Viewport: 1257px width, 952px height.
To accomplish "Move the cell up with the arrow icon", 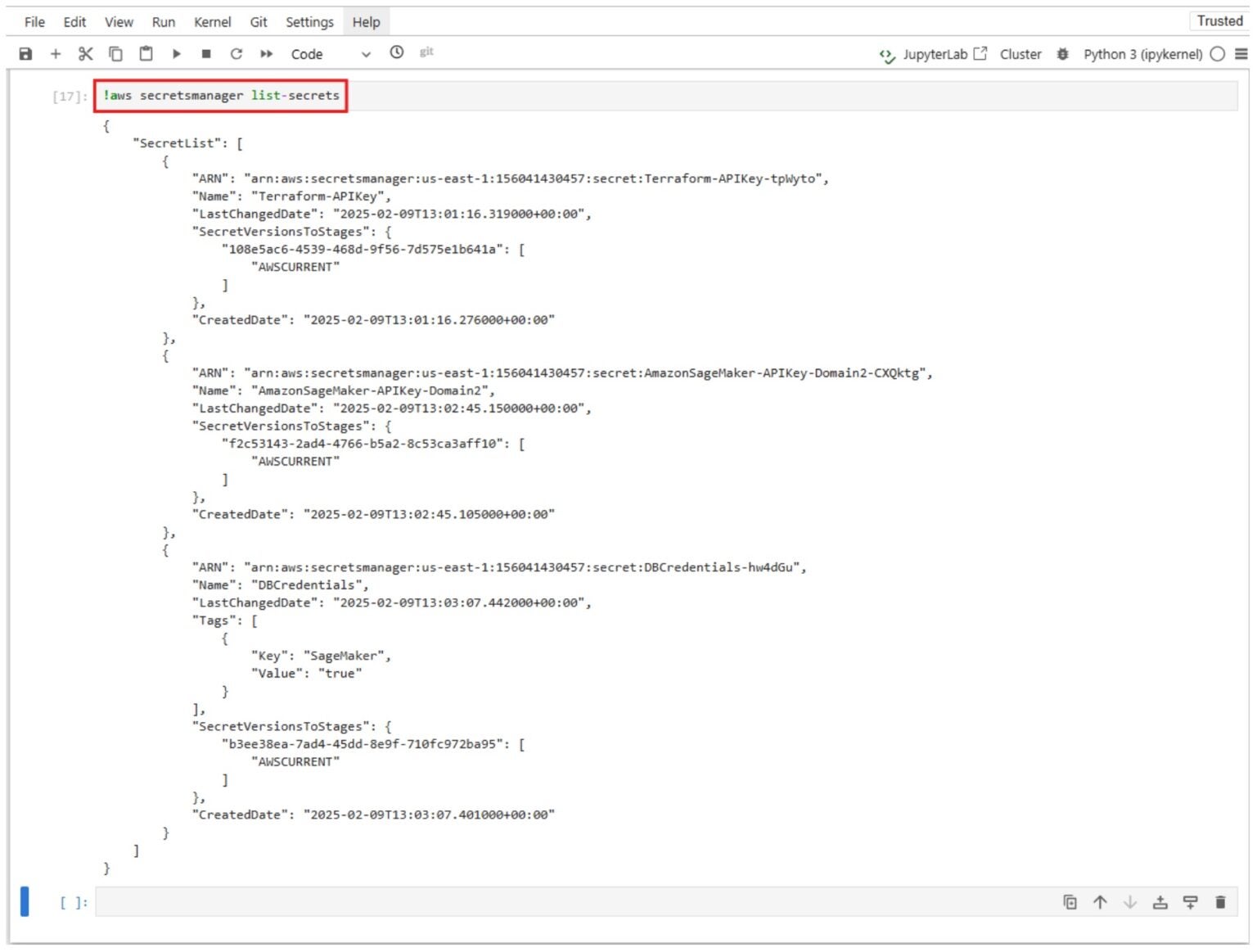I will [1099, 902].
